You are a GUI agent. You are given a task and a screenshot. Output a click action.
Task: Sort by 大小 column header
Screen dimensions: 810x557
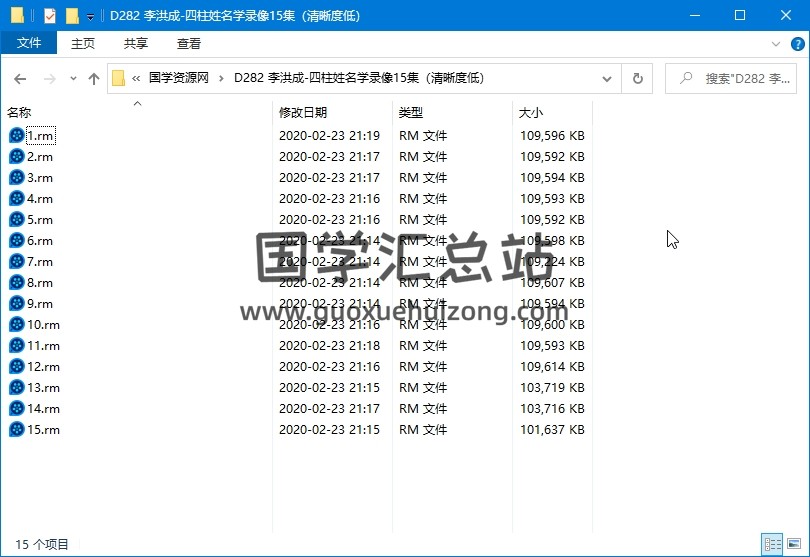(531, 112)
